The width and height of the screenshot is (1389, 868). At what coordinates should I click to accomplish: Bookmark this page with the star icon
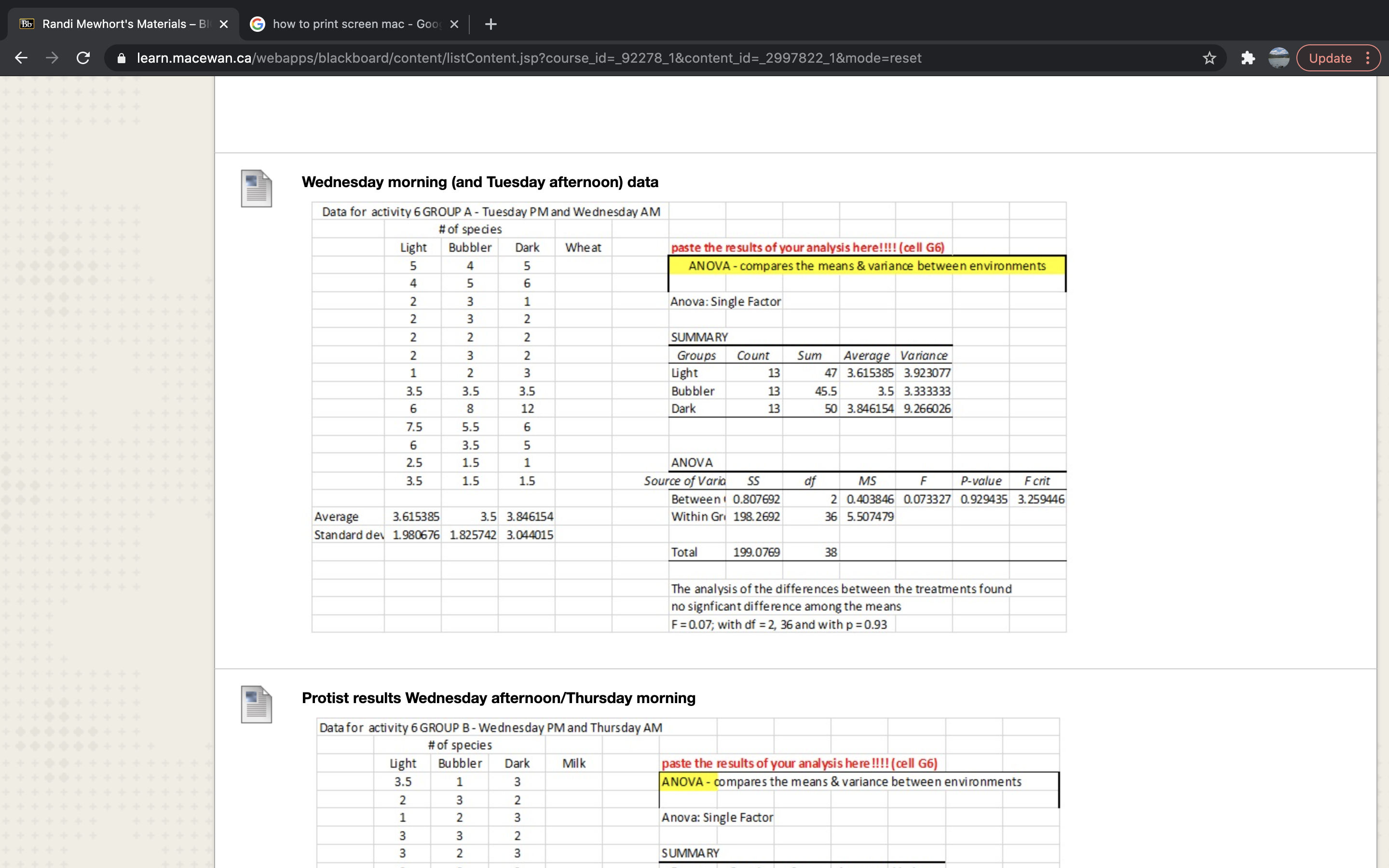pyautogui.click(x=1209, y=58)
